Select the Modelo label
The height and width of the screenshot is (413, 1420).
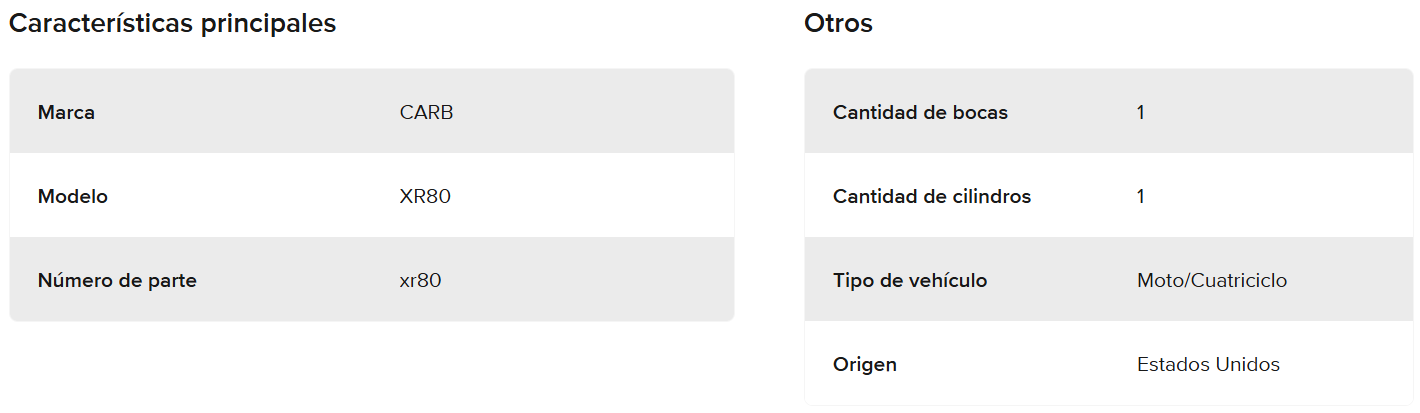coord(72,197)
